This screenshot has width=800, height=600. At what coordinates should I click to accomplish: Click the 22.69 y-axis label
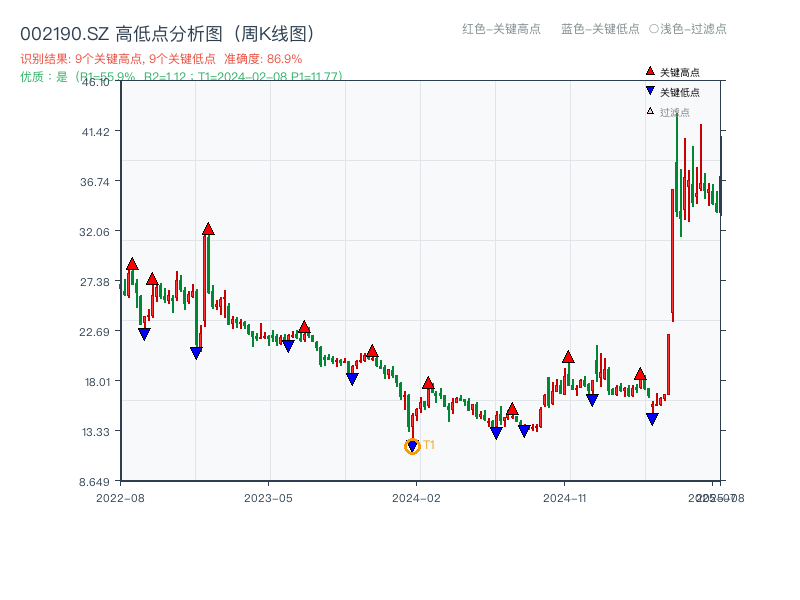pyautogui.click(x=94, y=332)
